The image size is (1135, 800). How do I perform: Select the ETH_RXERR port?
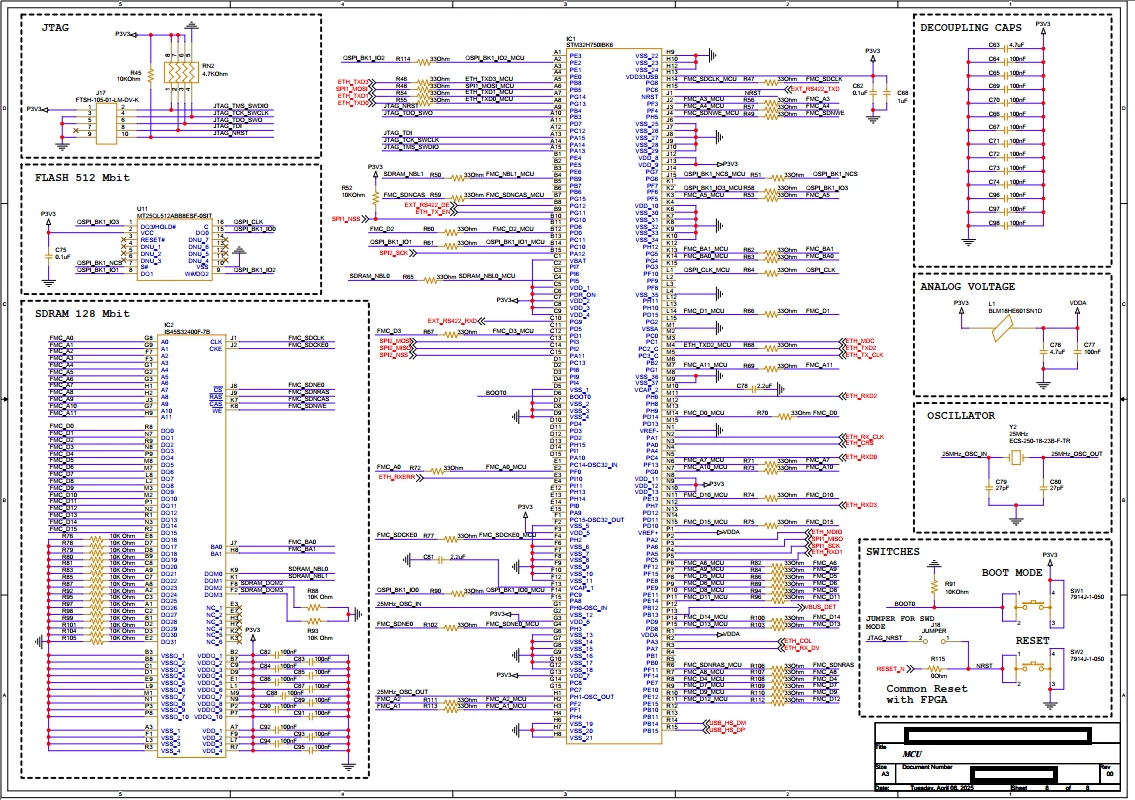[x=399, y=477]
